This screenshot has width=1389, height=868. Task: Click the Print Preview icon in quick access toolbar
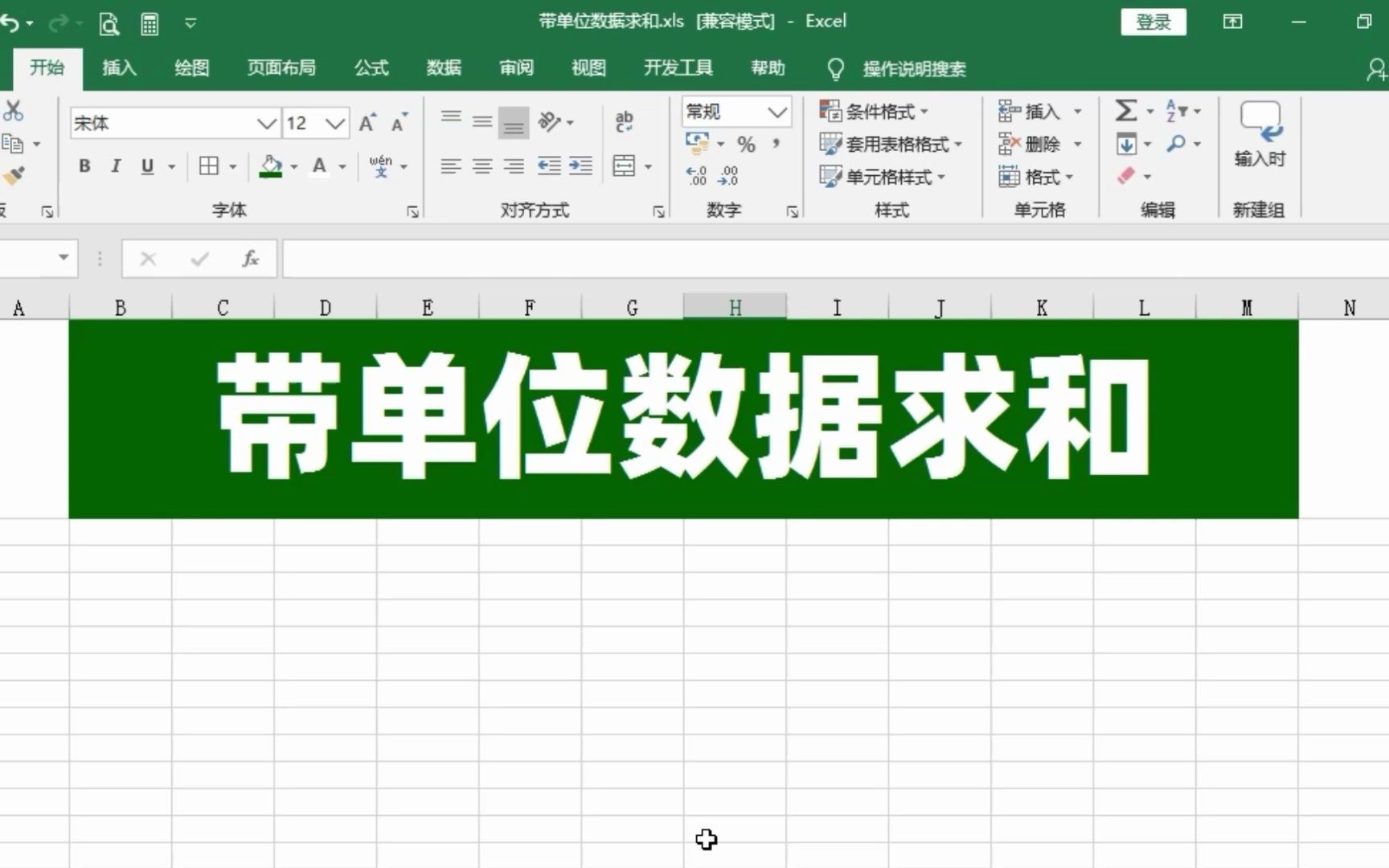[x=109, y=24]
